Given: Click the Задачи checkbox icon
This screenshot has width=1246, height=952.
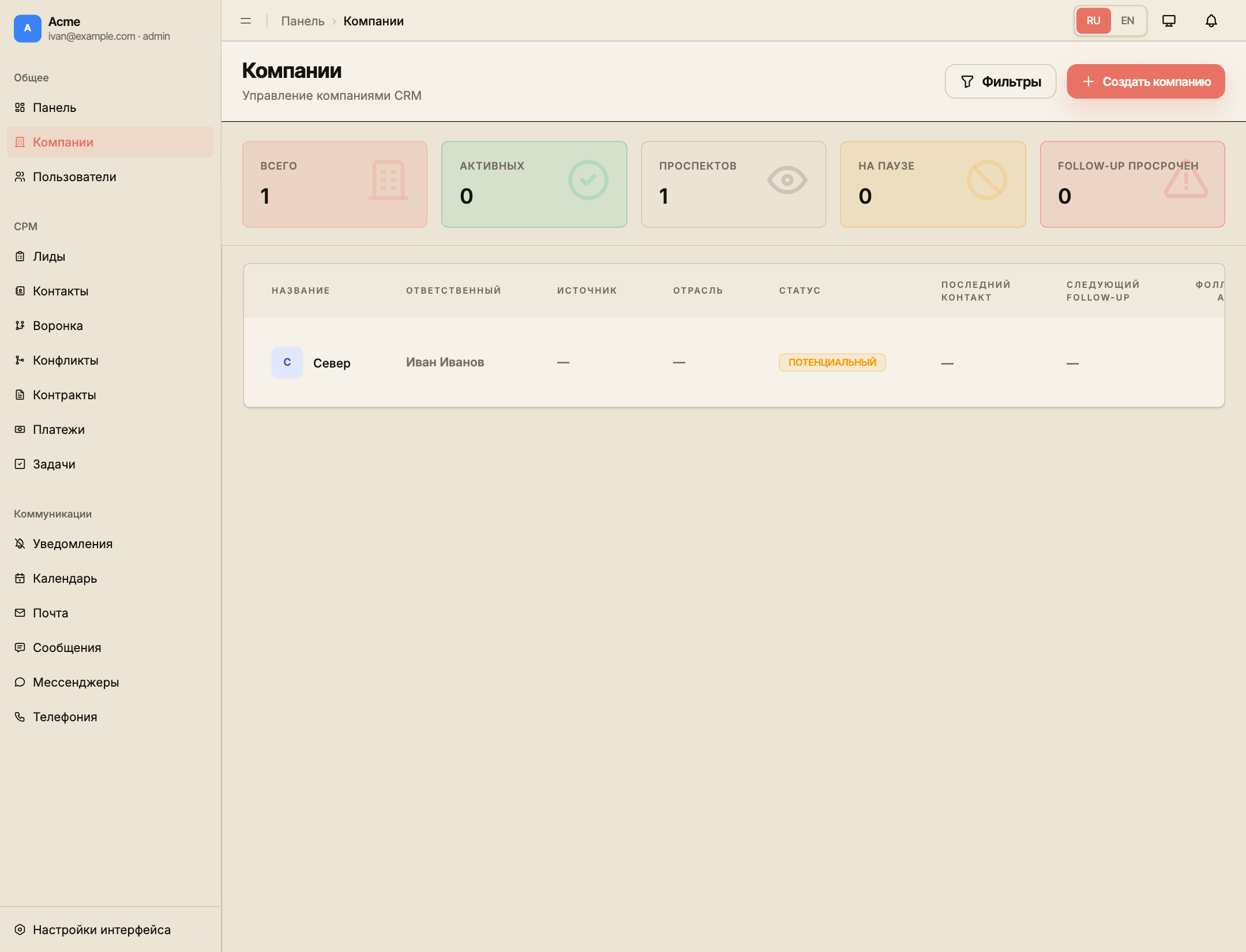Looking at the screenshot, I should [x=20, y=464].
